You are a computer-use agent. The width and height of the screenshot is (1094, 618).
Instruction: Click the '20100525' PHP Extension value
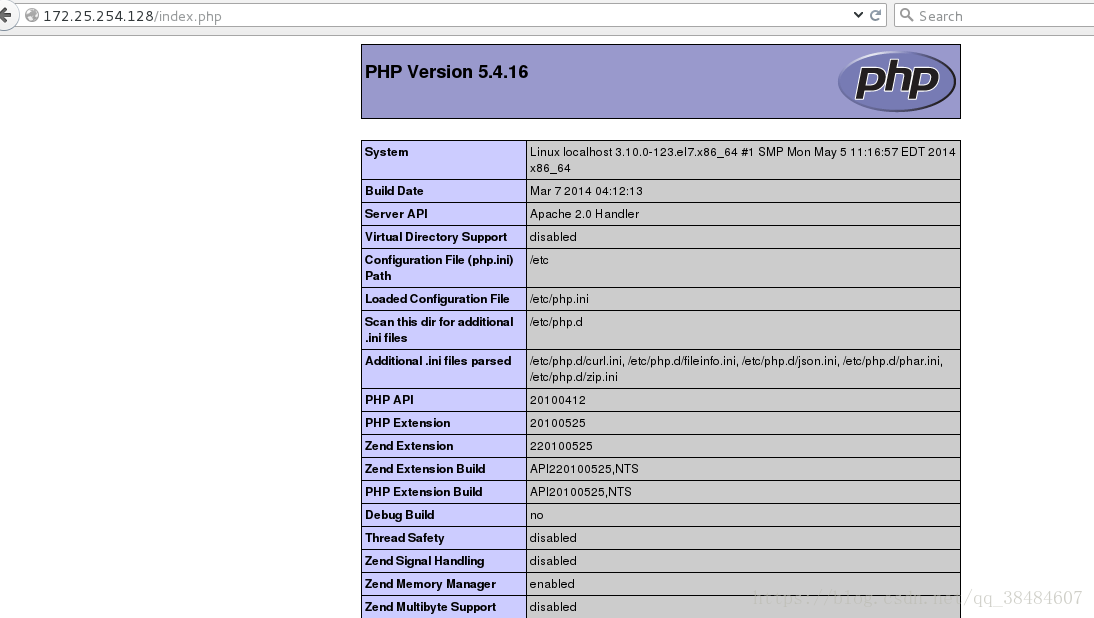[x=557, y=423]
